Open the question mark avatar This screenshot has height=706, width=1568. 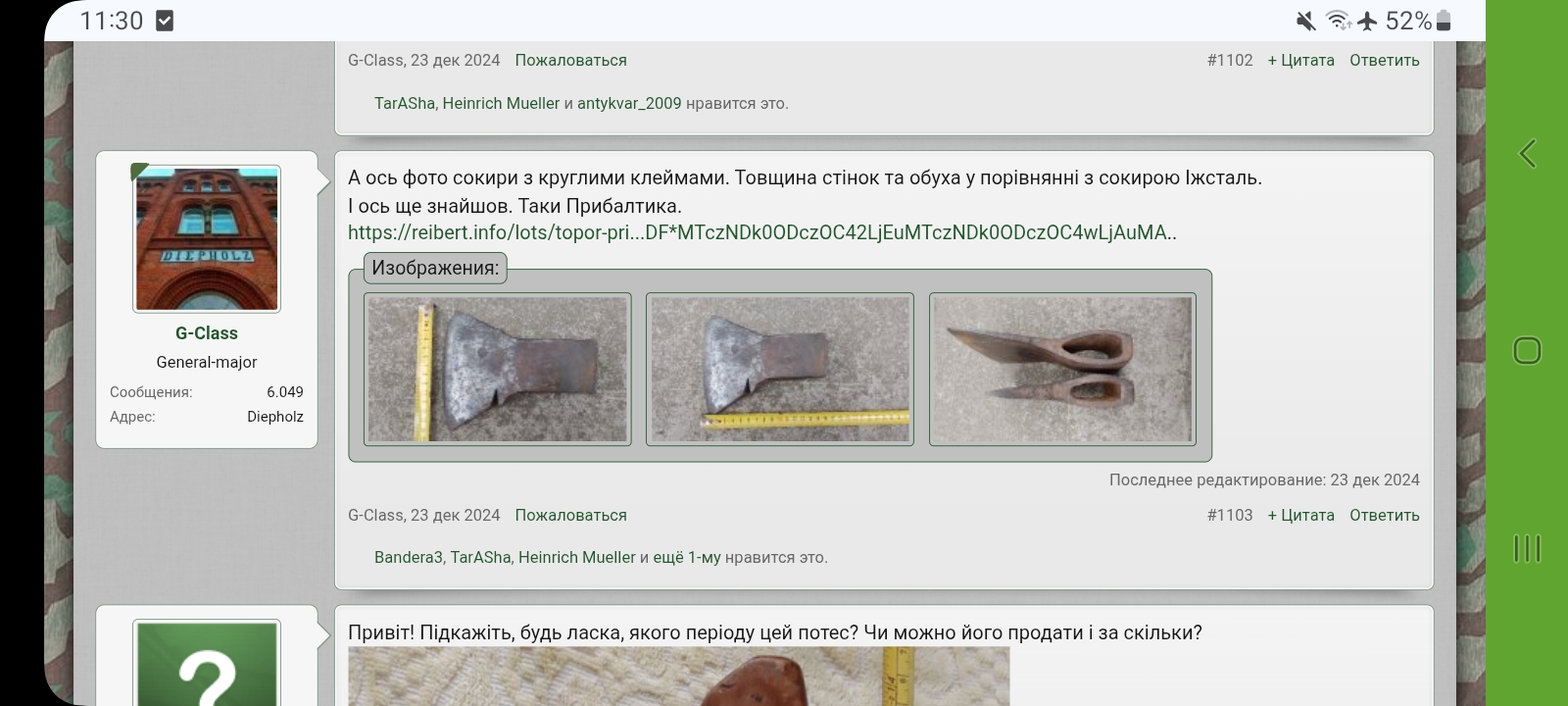pos(207,664)
